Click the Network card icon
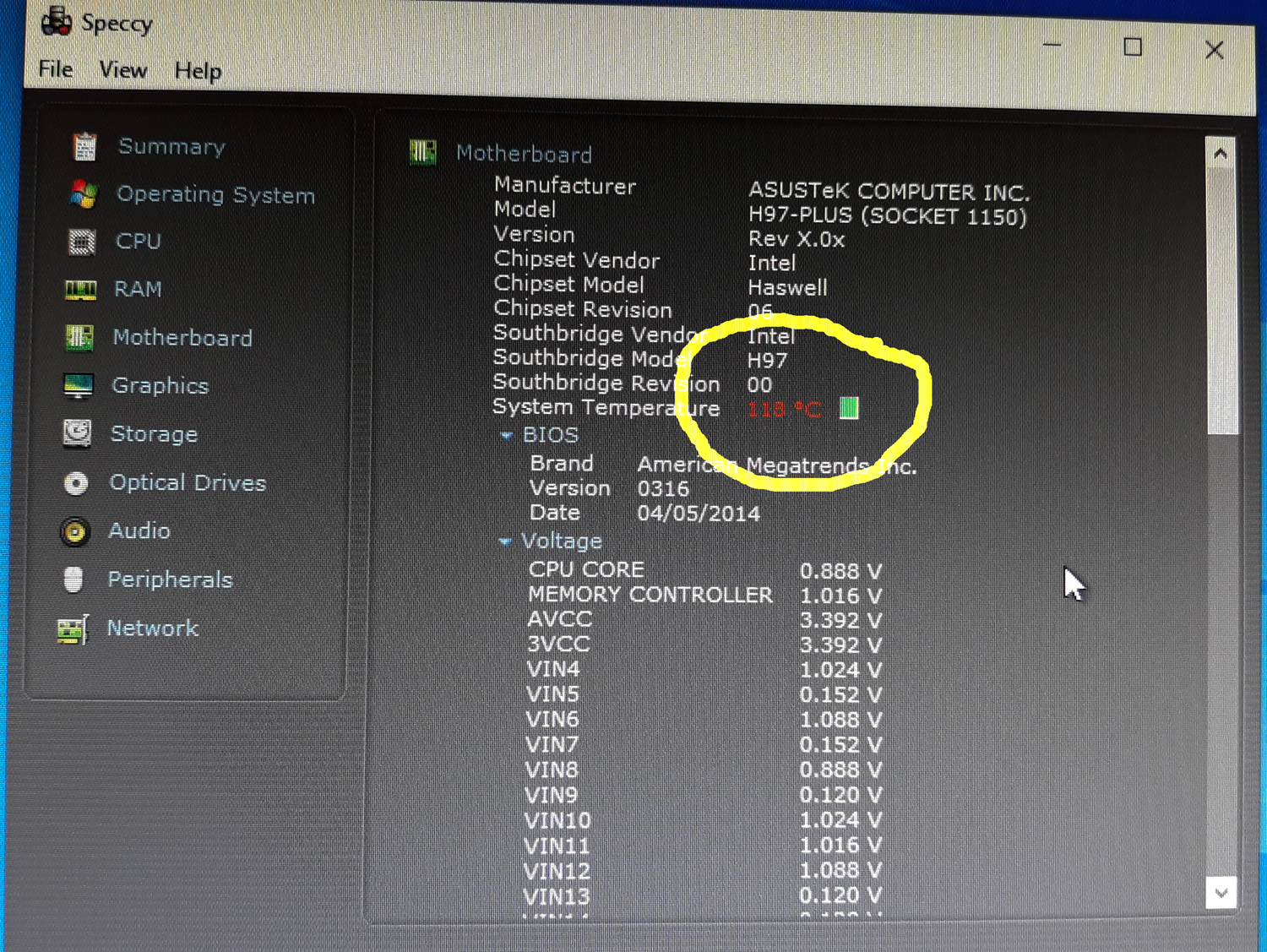Screen dimensions: 1267x952 tap(73, 629)
